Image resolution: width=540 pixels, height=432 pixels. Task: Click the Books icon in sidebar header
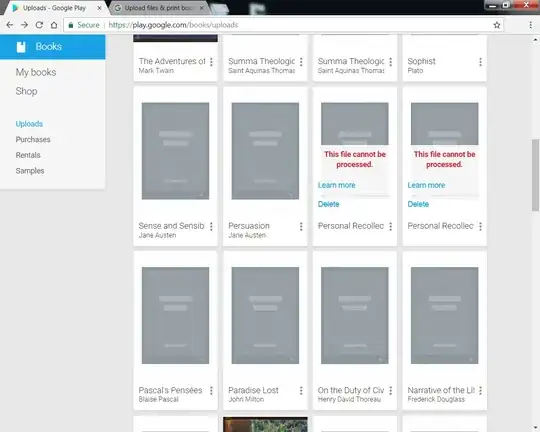[21, 47]
